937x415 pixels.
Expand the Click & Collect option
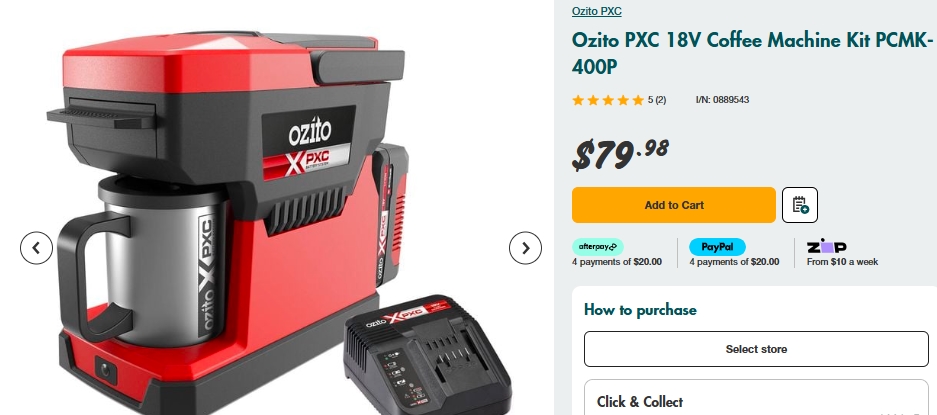[x=756, y=398]
